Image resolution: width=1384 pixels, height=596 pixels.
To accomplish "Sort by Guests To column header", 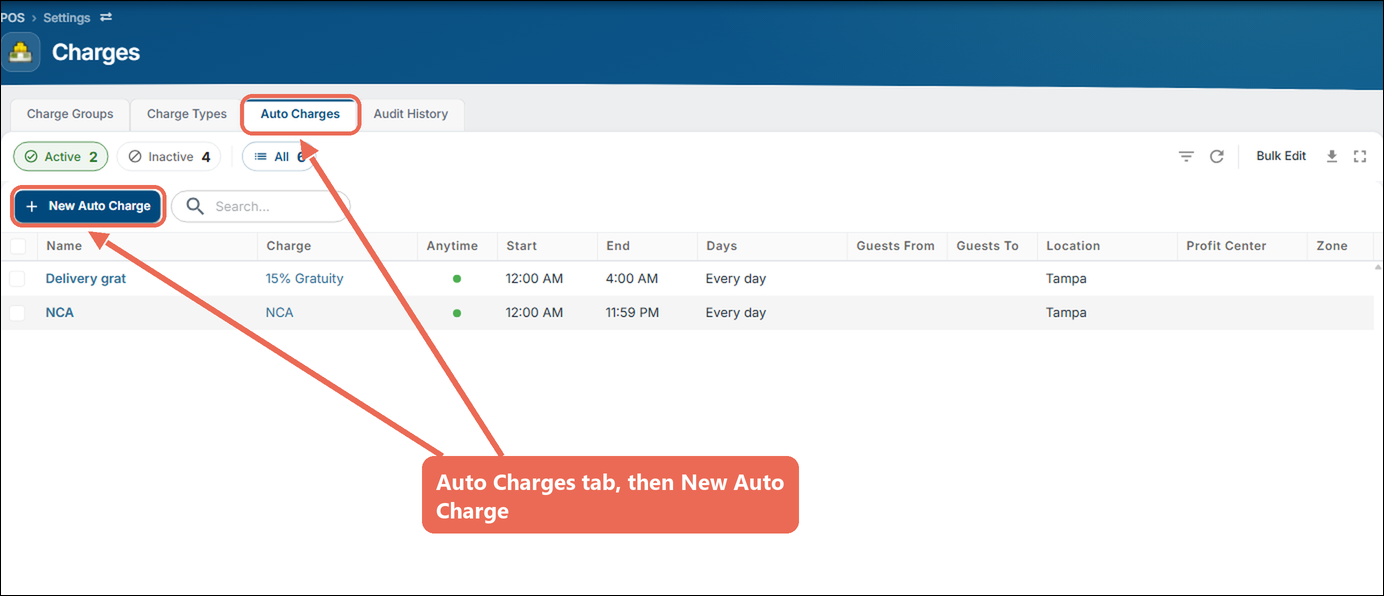I will [987, 246].
